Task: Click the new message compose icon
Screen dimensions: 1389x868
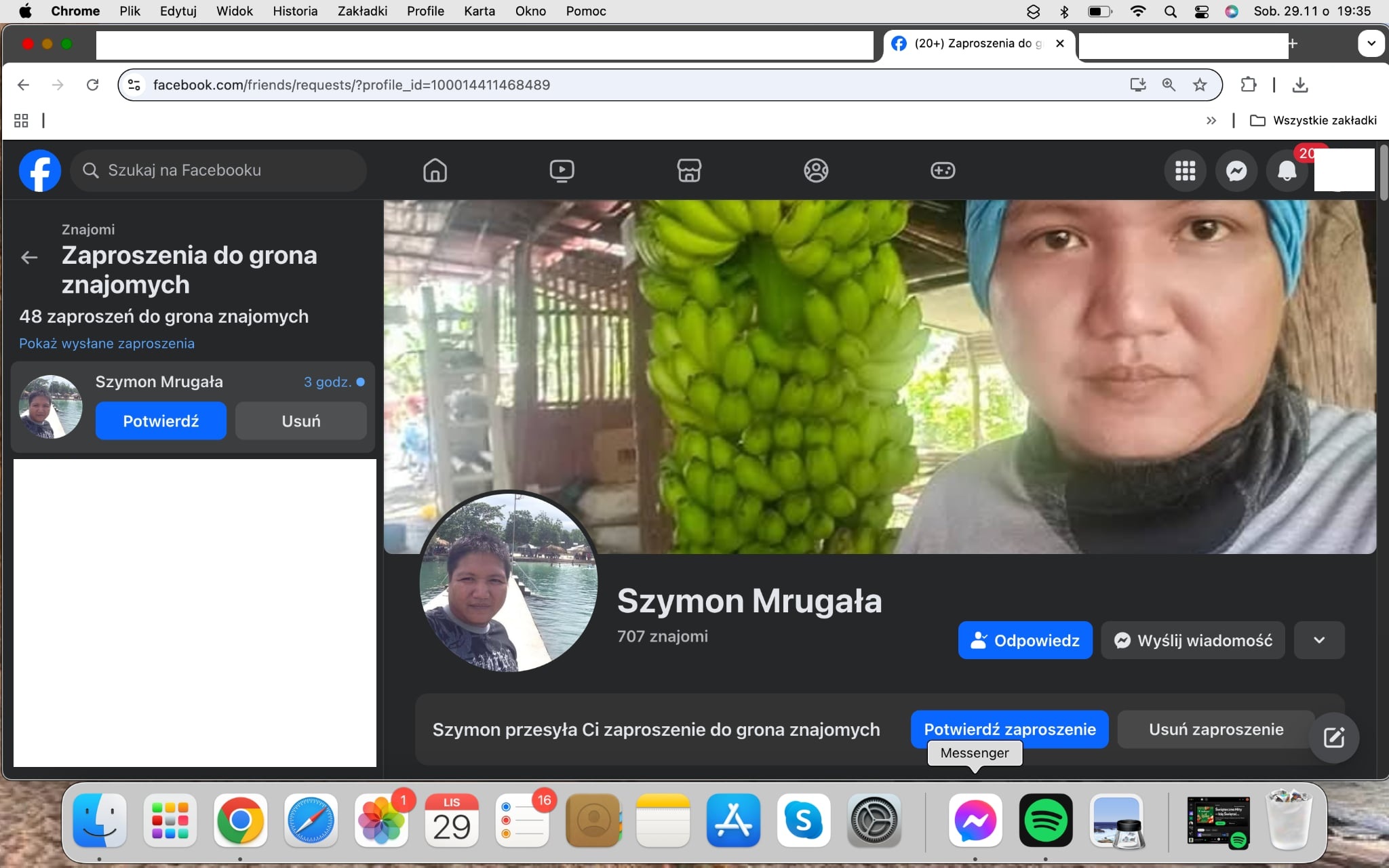Action: [1333, 738]
